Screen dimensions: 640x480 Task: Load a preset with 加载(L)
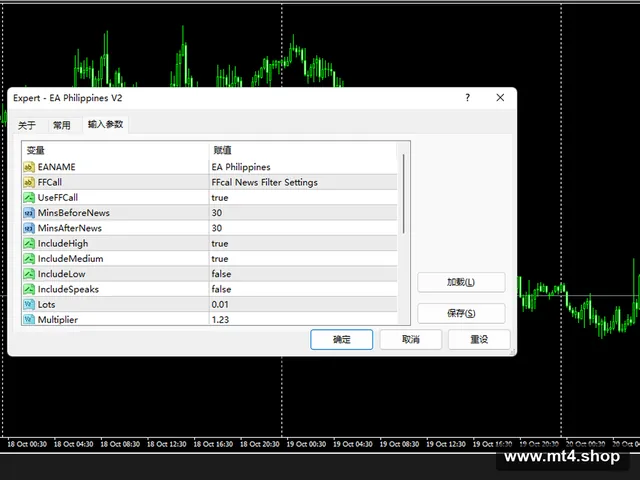click(x=461, y=282)
